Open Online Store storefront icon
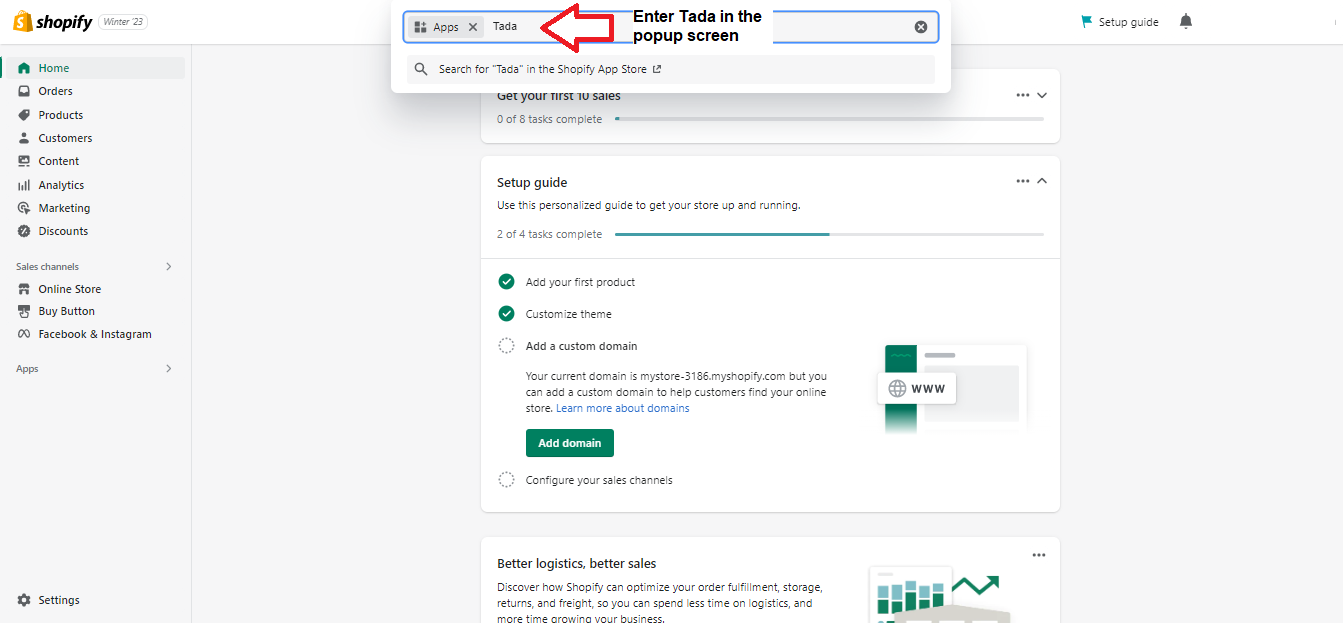Image resolution: width=1343 pixels, height=623 pixels. [x=24, y=289]
